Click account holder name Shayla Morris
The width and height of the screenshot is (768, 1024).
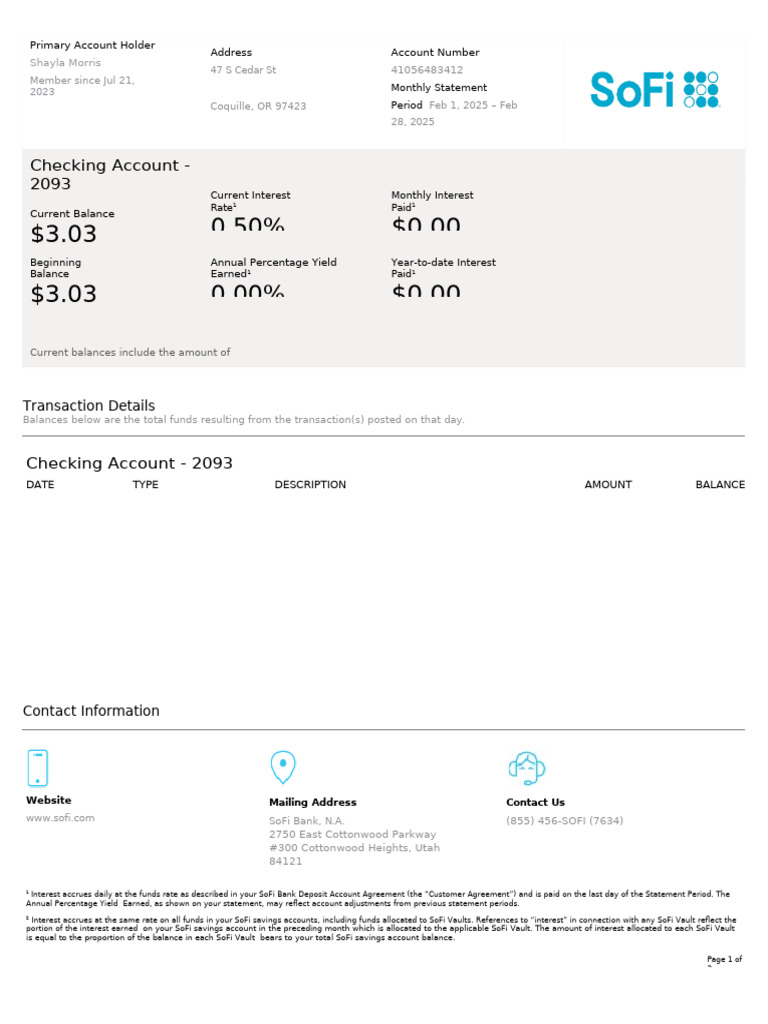(65, 63)
